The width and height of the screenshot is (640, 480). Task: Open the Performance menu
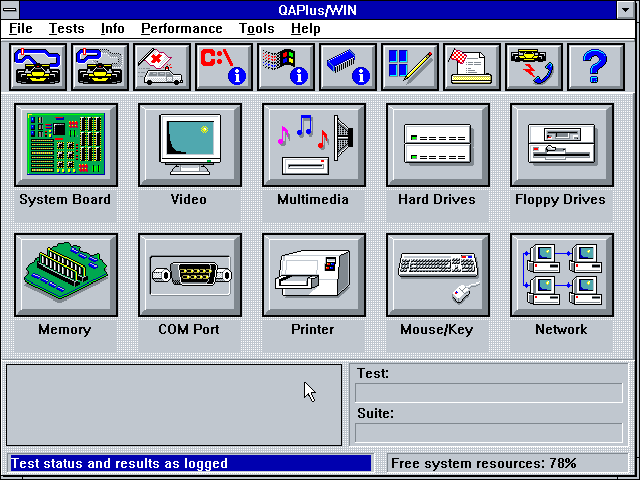pos(182,29)
